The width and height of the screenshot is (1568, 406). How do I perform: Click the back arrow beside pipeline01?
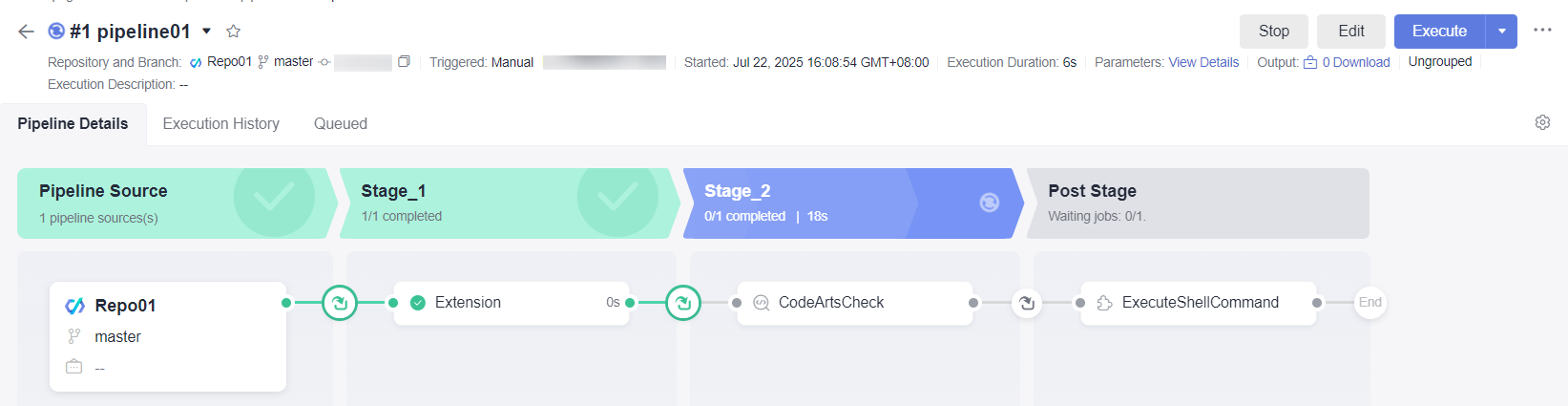[x=26, y=32]
